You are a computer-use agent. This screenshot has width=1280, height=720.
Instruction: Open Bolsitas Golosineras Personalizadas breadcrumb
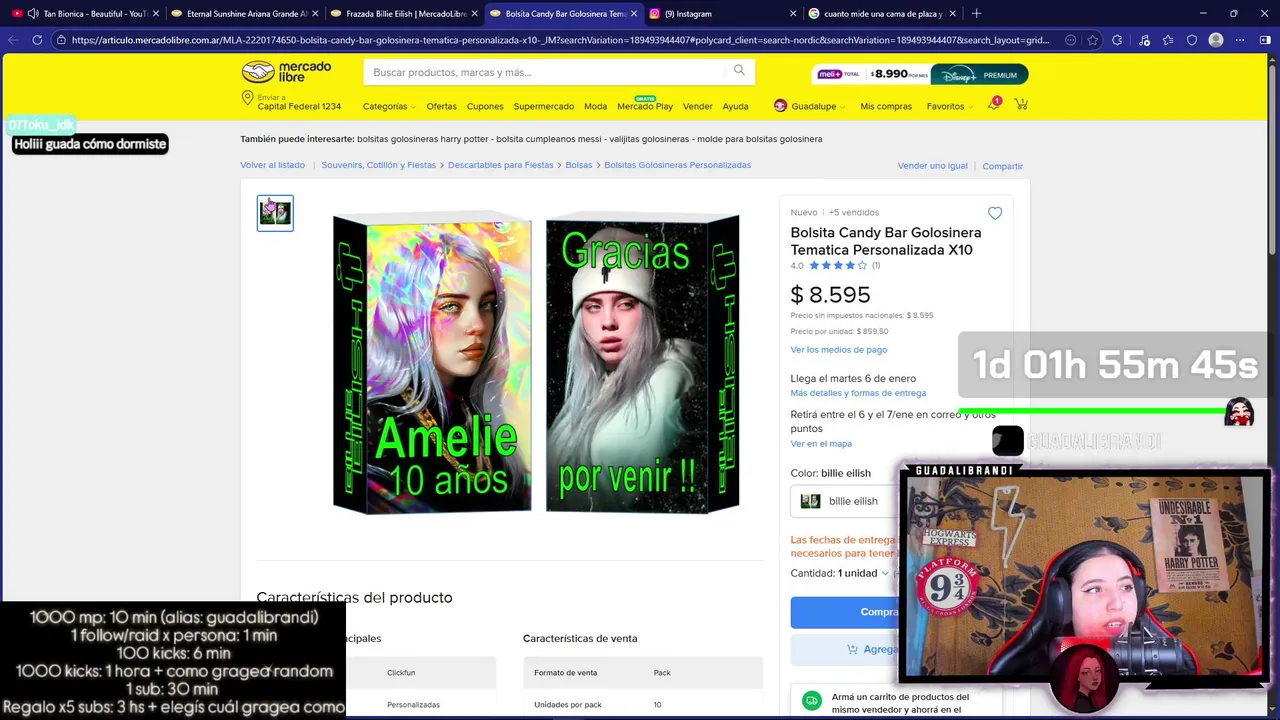(x=677, y=165)
